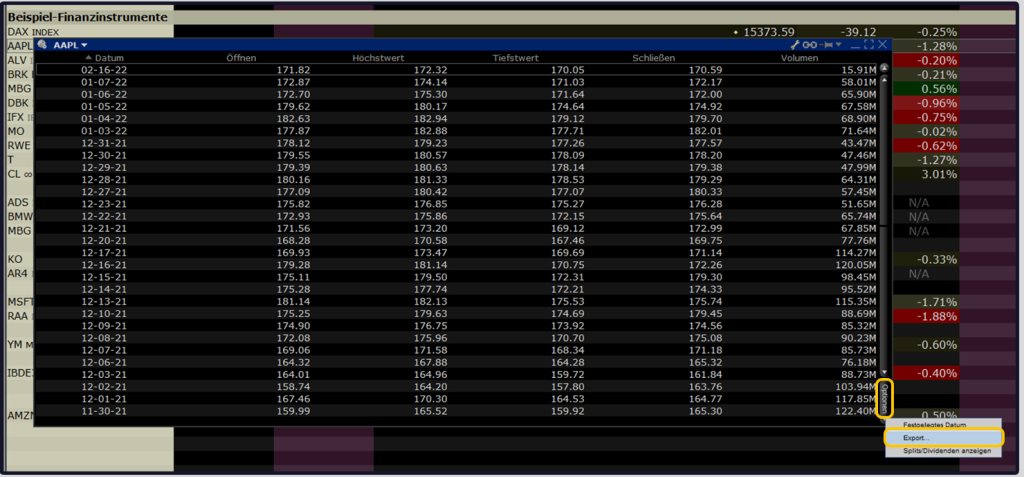Click the -0.40% red change cell
1024x477 pixels.
point(926,373)
